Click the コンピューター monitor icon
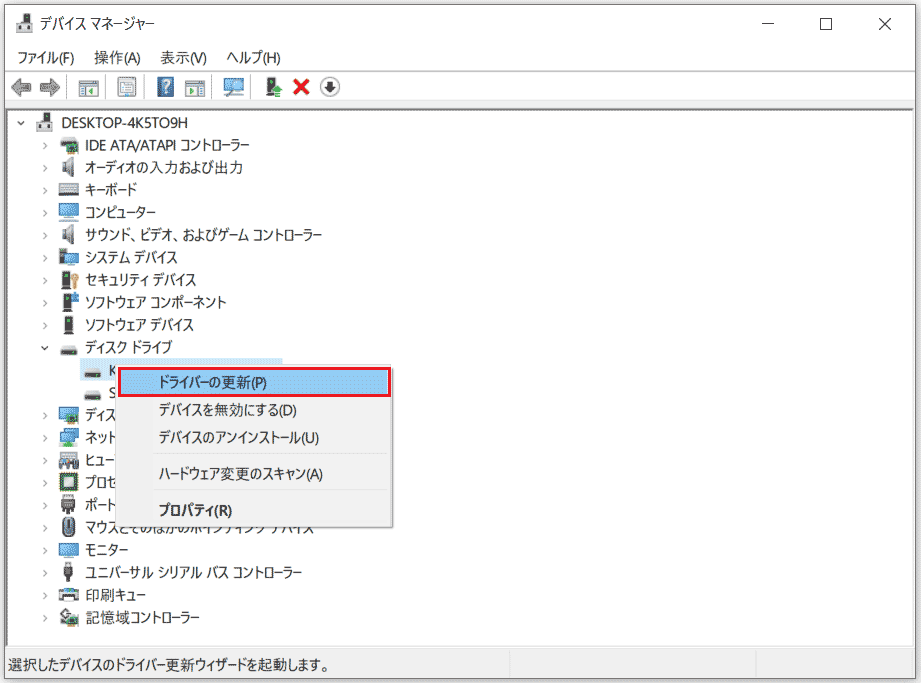This screenshot has height=683, width=921. 69,212
